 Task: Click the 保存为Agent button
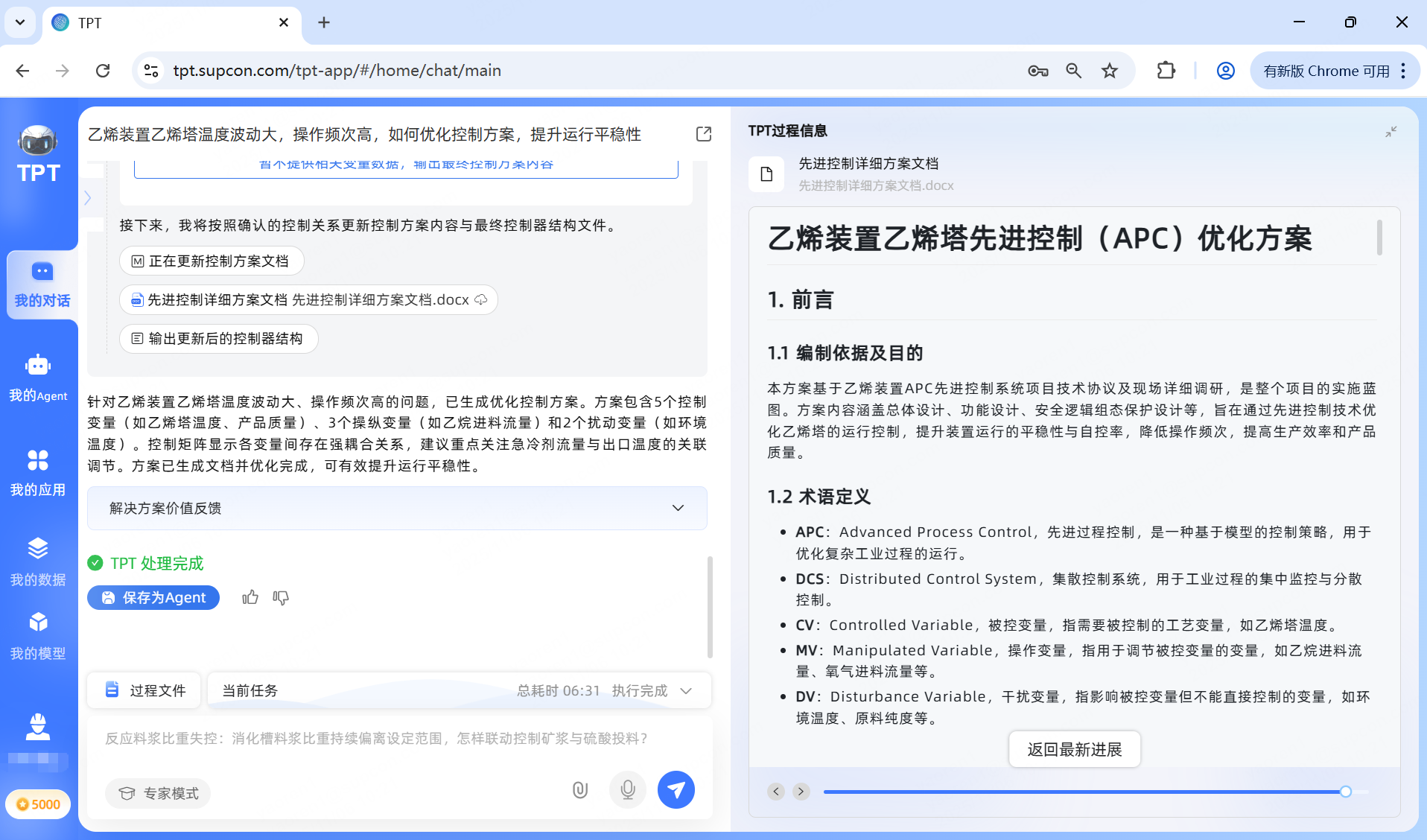click(153, 597)
